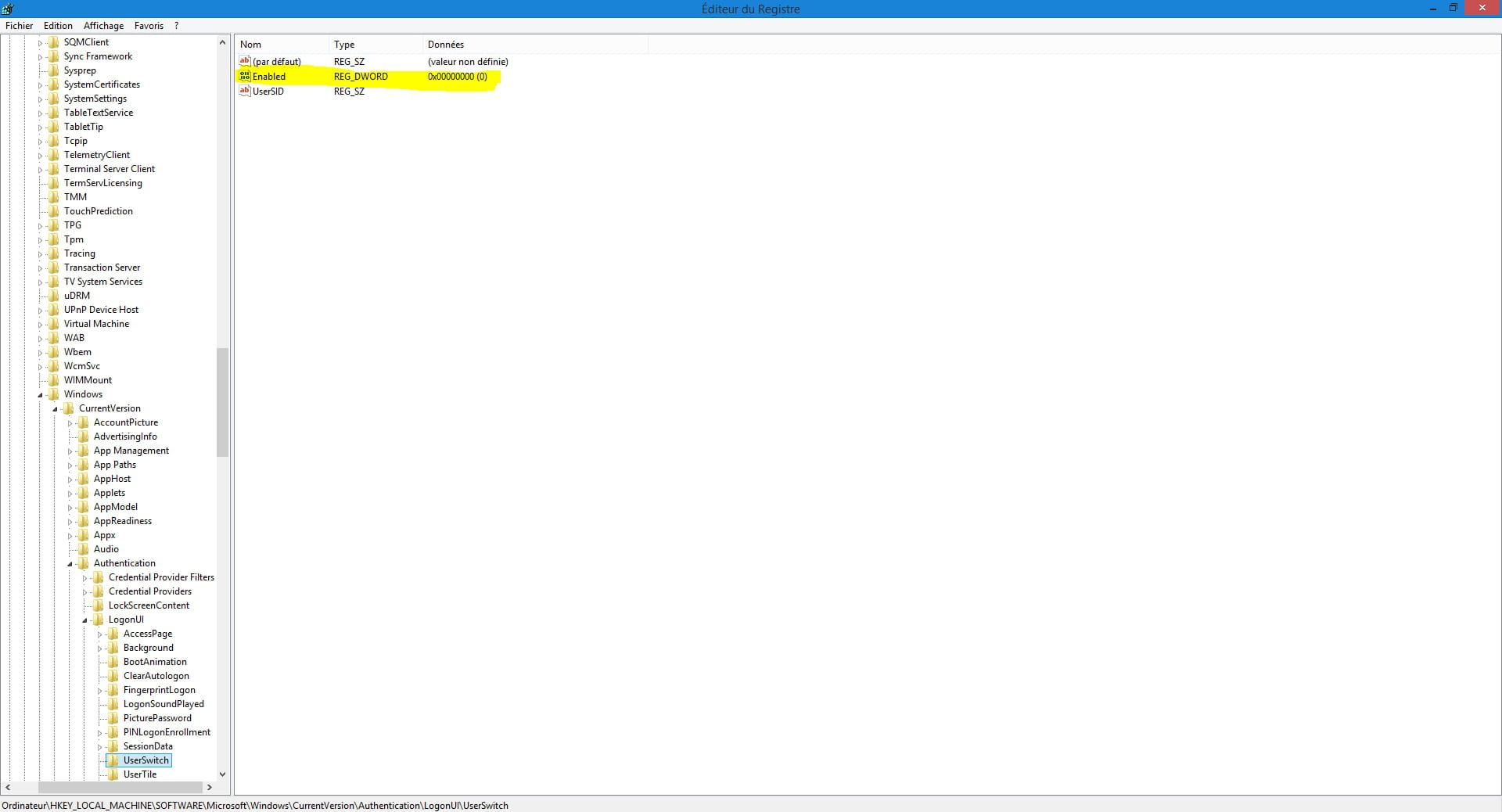The width and height of the screenshot is (1502, 812).
Task: Collapse the Windows tree node
Action: point(40,395)
